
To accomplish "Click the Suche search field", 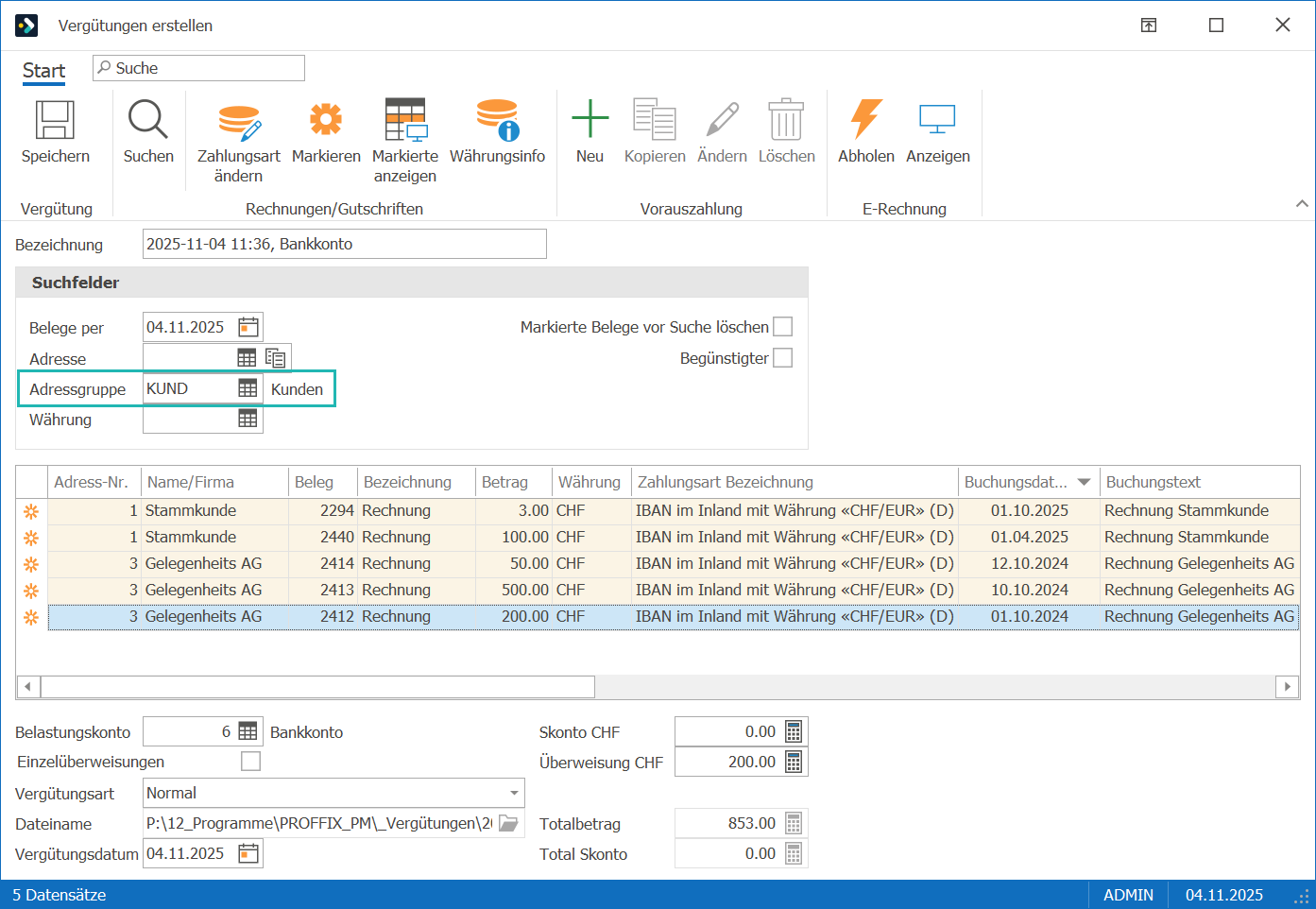I will (198, 68).
